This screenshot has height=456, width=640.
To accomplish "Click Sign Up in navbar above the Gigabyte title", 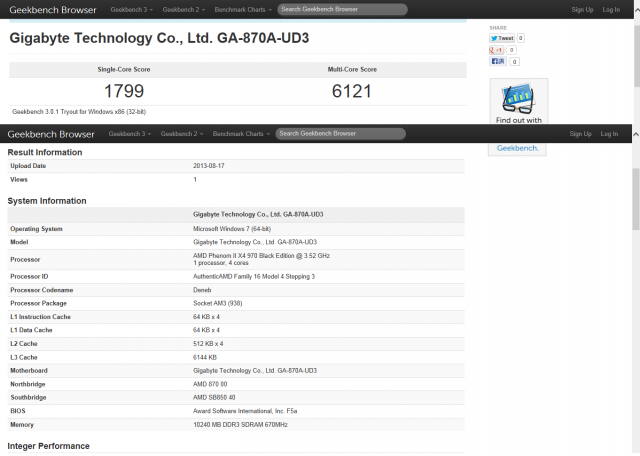I will (x=582, y=10).
